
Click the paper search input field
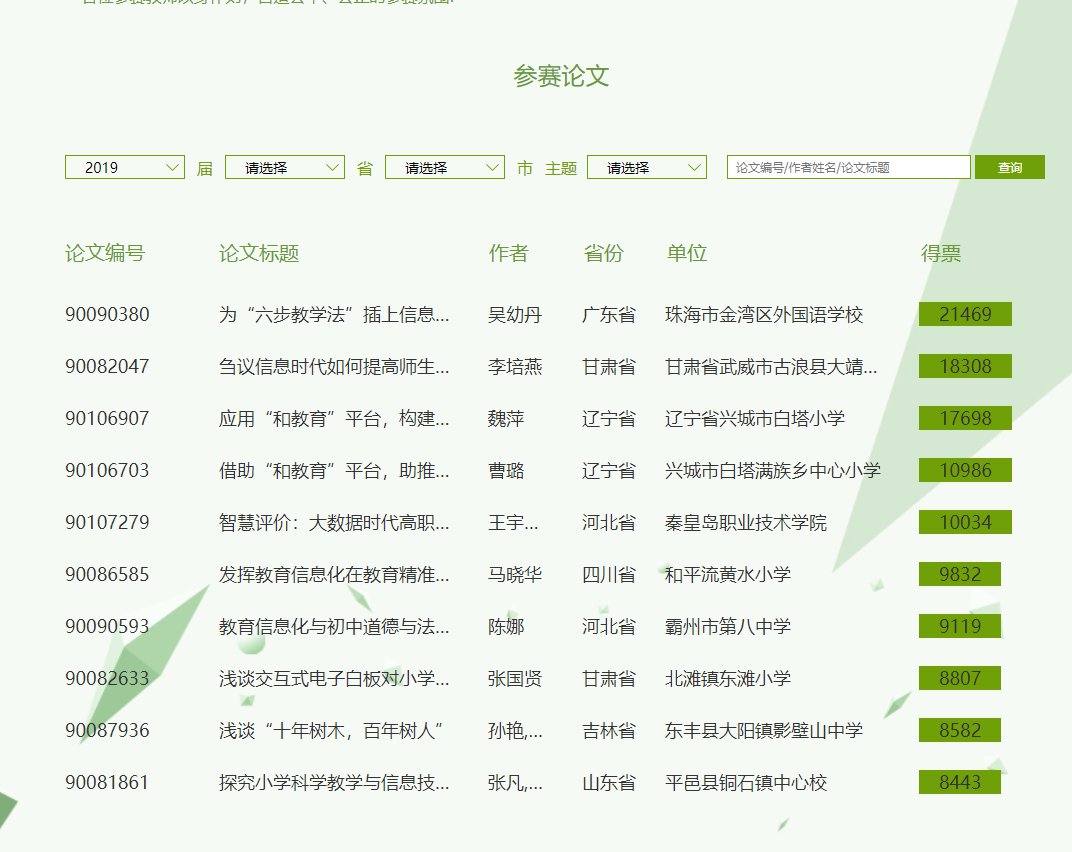848,168
